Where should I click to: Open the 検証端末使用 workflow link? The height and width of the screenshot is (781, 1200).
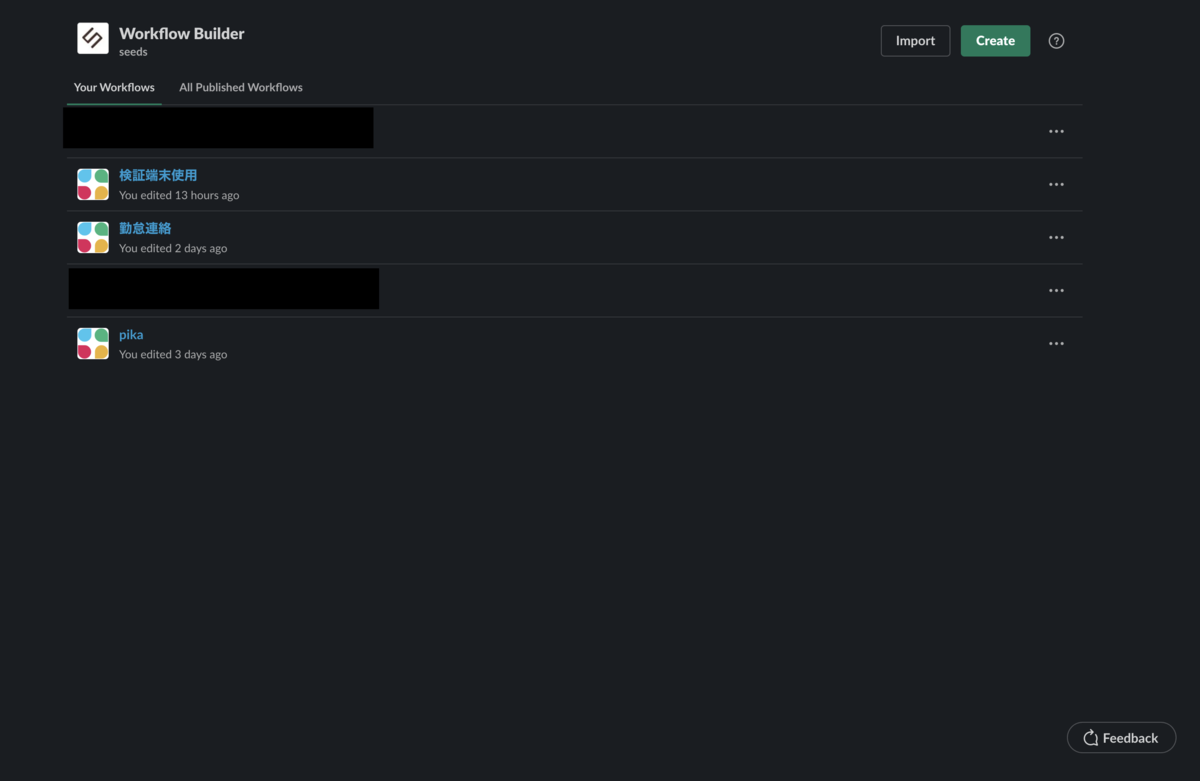158,175
